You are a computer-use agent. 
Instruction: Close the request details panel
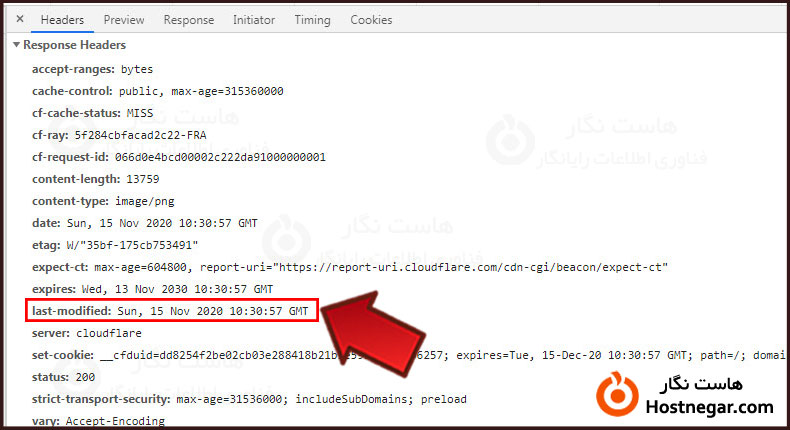(20, 19)
